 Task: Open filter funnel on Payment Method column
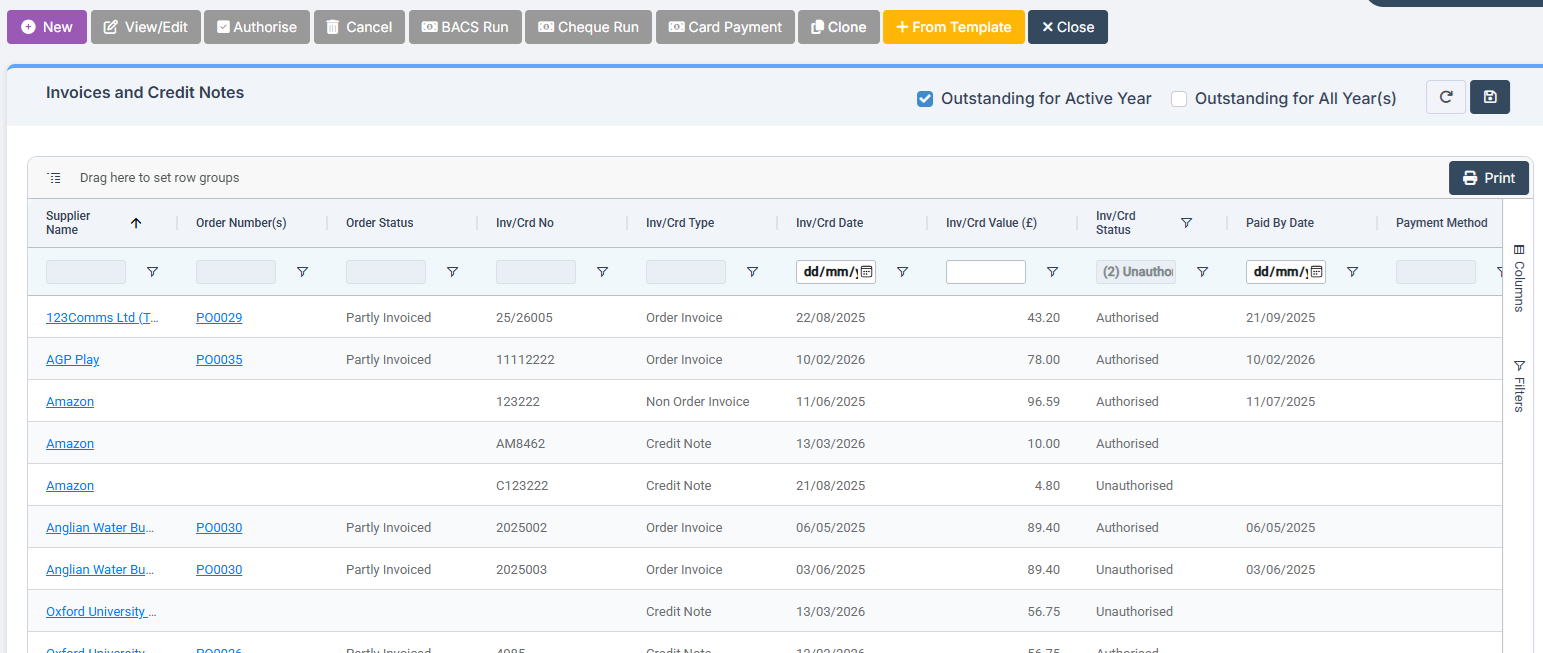click(x=1500, y=271)
